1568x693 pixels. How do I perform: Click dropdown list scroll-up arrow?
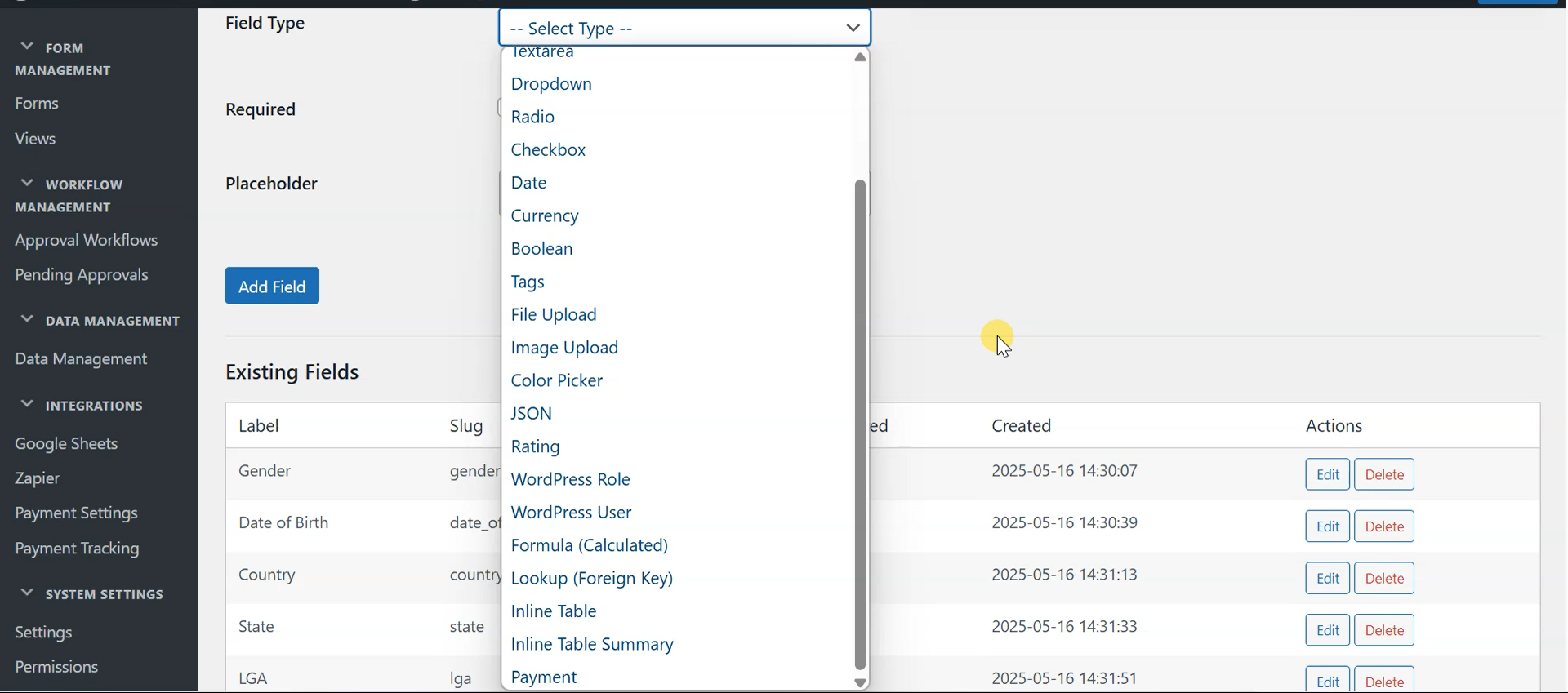click(x=860, y=57)
